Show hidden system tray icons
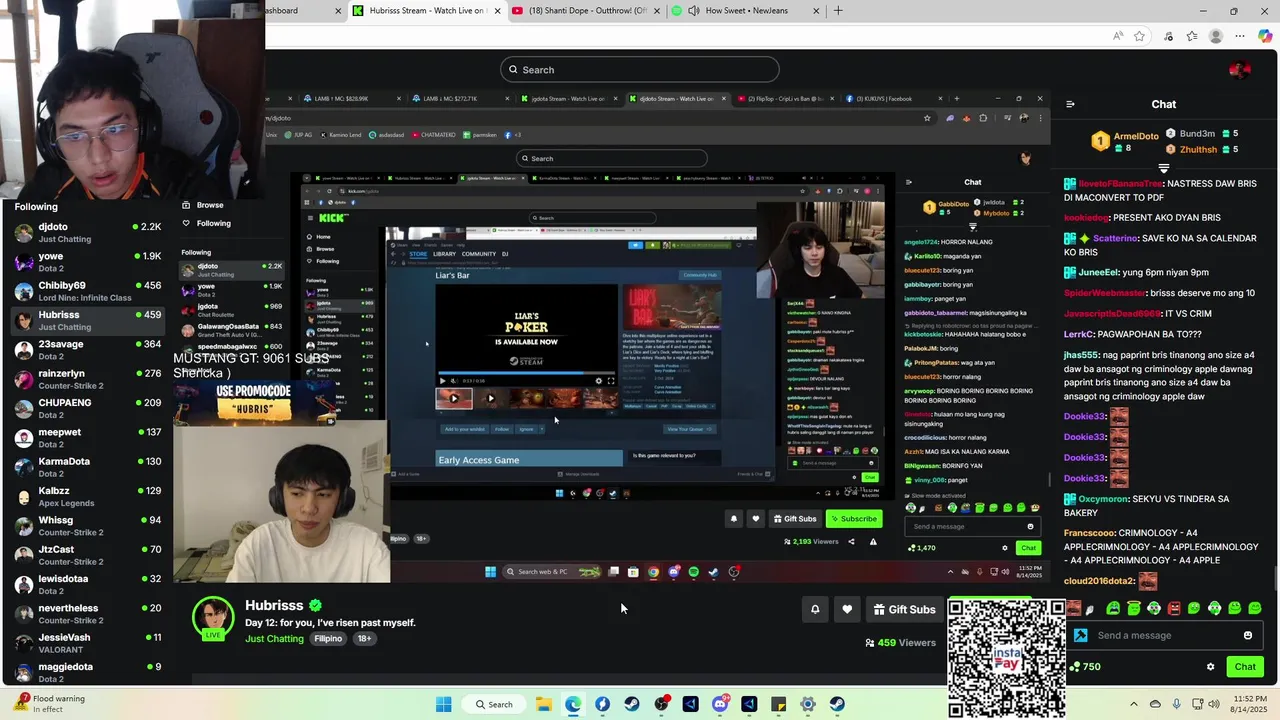 (1133, 704)
